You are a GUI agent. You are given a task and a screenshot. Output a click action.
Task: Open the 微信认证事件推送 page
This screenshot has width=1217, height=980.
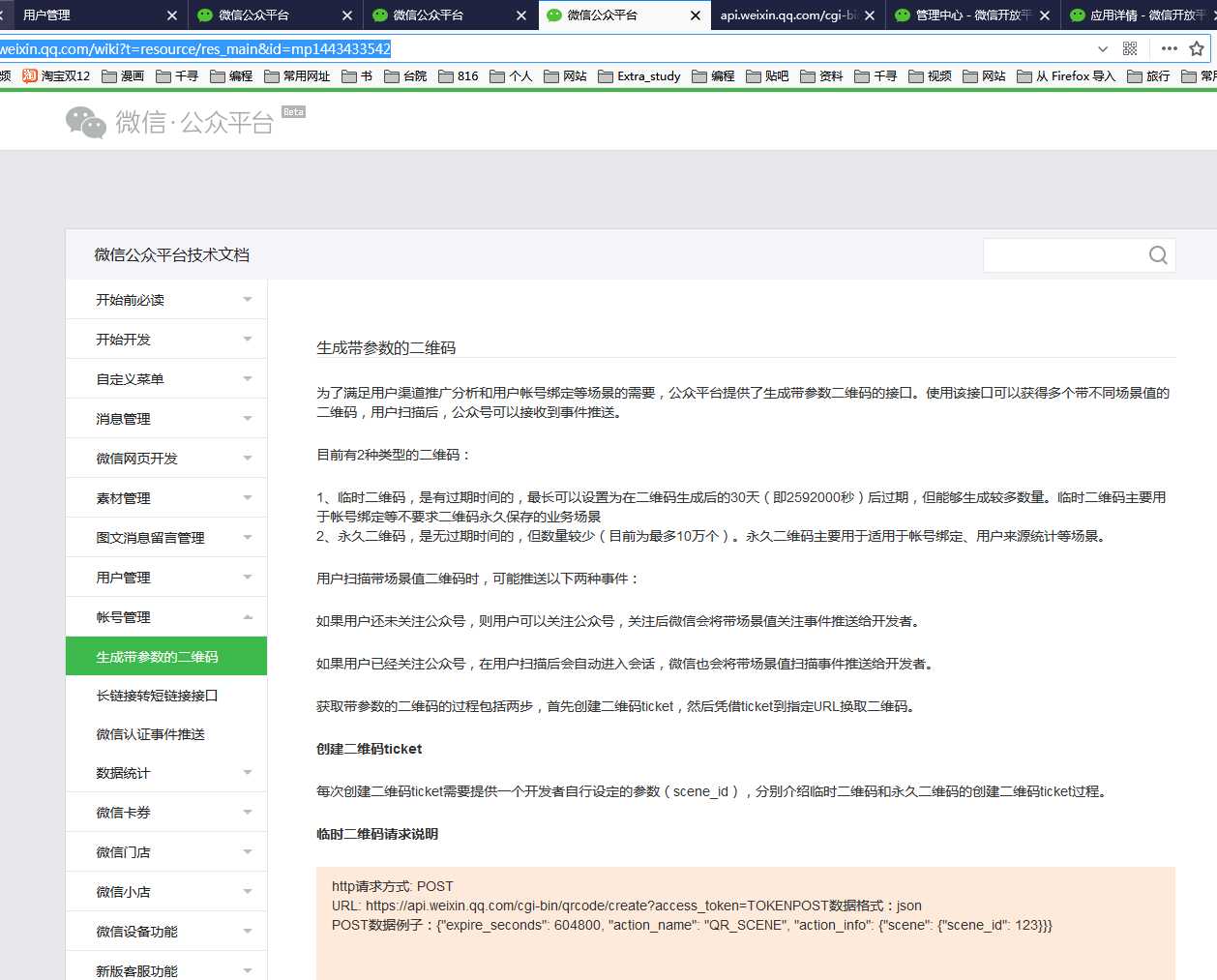(150, 734)
